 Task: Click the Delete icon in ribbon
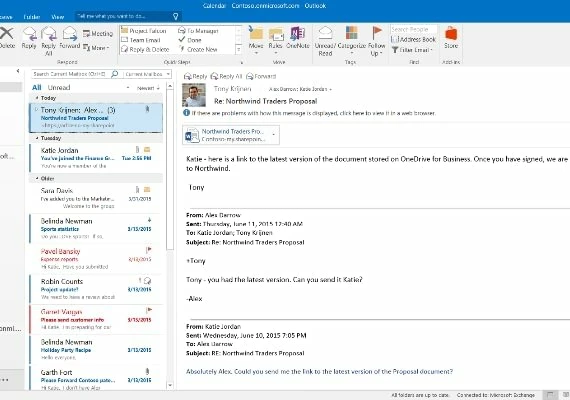6,33
